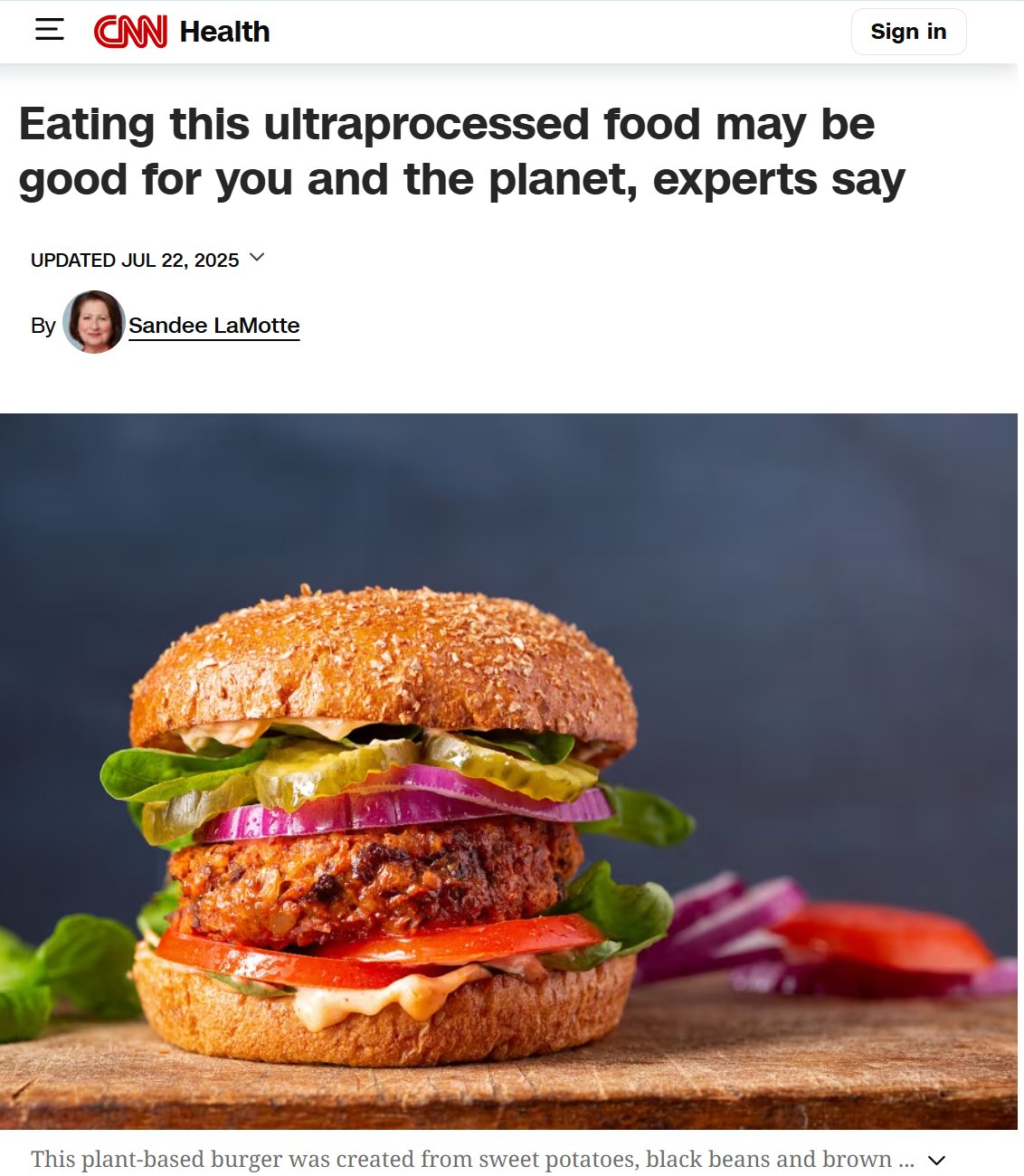Go to the Health section
This screenshot has width=1024, height=1176.
pyautogui.click(x=224, y=32)
